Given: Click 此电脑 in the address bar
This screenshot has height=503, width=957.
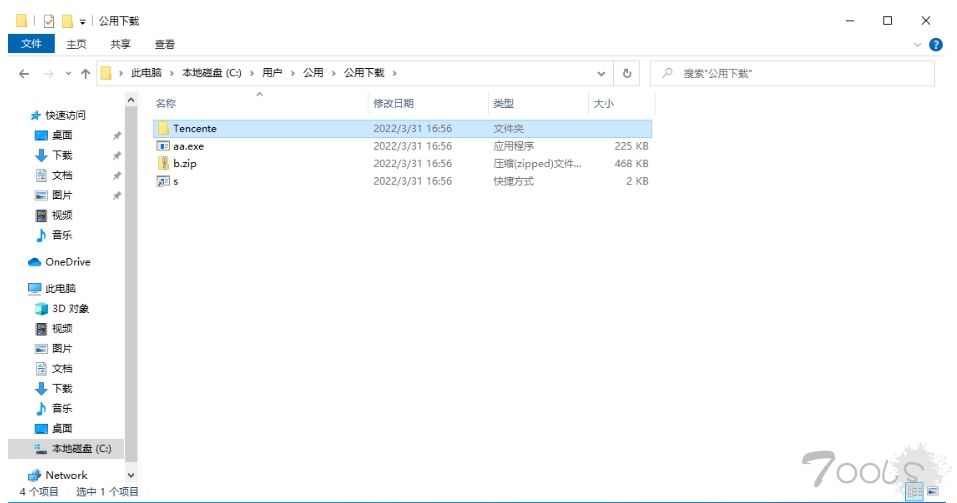Looking at the screenshot, I should click(146, 73).
